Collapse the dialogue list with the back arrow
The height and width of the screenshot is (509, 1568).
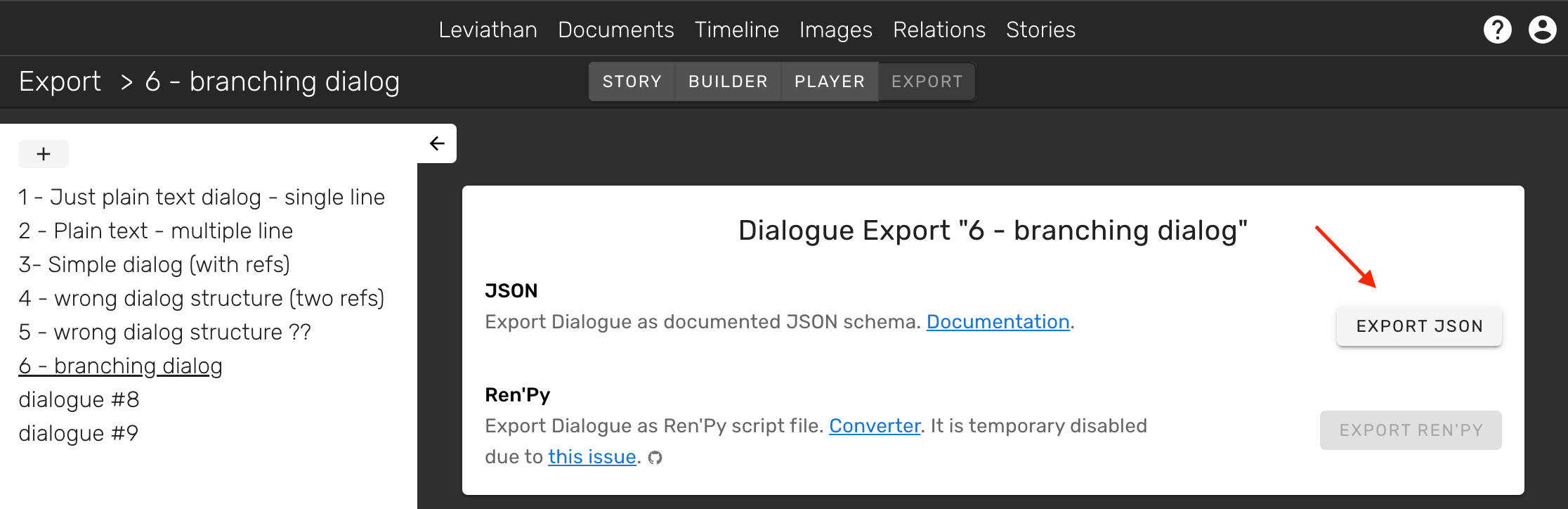tap(437, 143)
